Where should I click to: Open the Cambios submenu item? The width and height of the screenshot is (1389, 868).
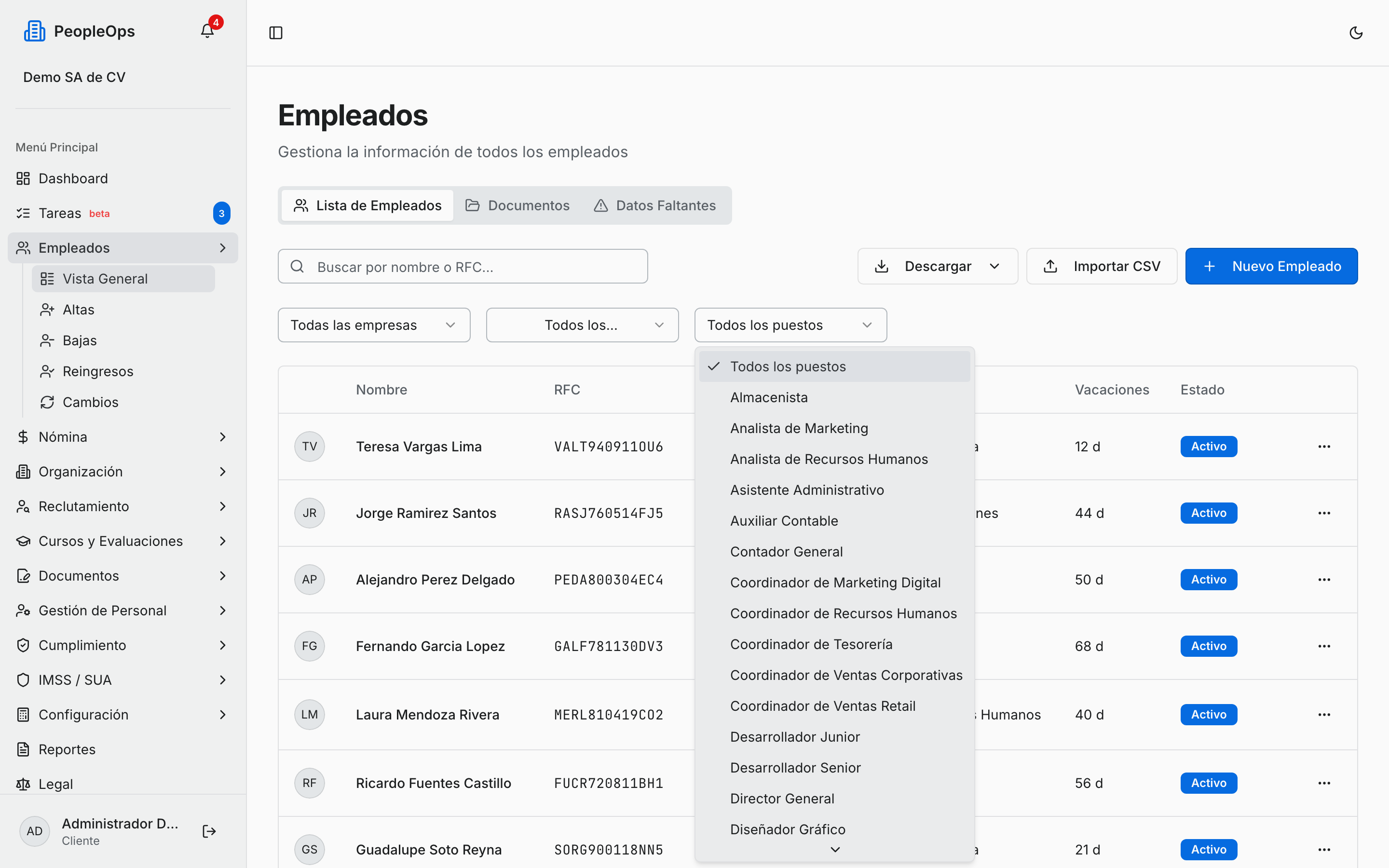coord(123,402)
